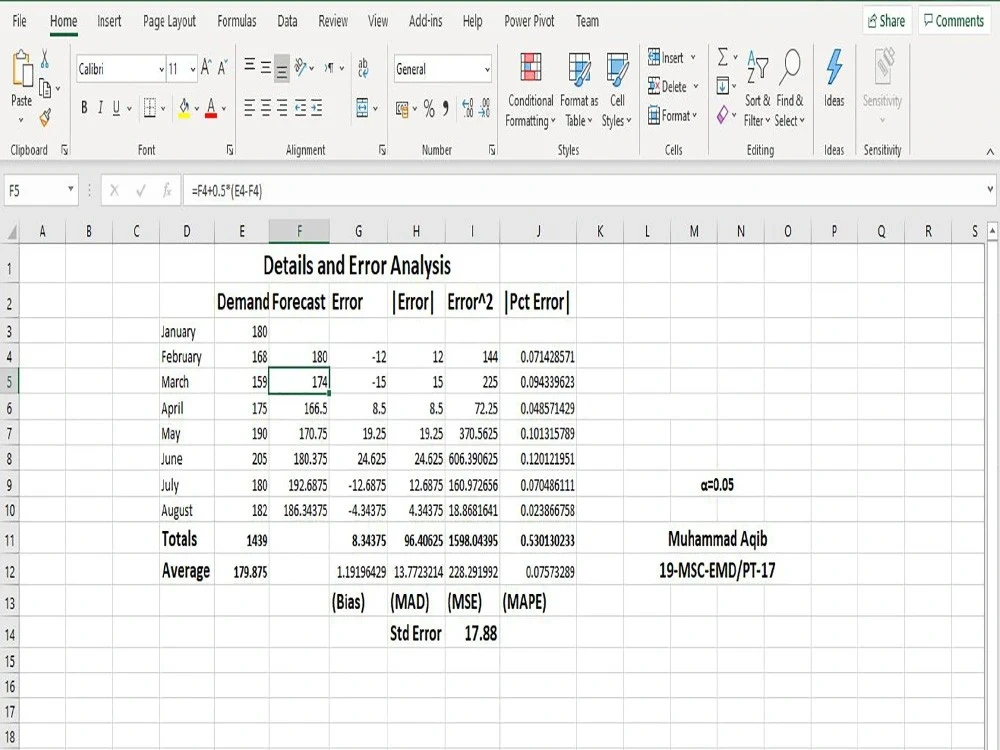Toggle Bold formatting
This screenshot has width=1000, height=750.
tap(84, 108)
